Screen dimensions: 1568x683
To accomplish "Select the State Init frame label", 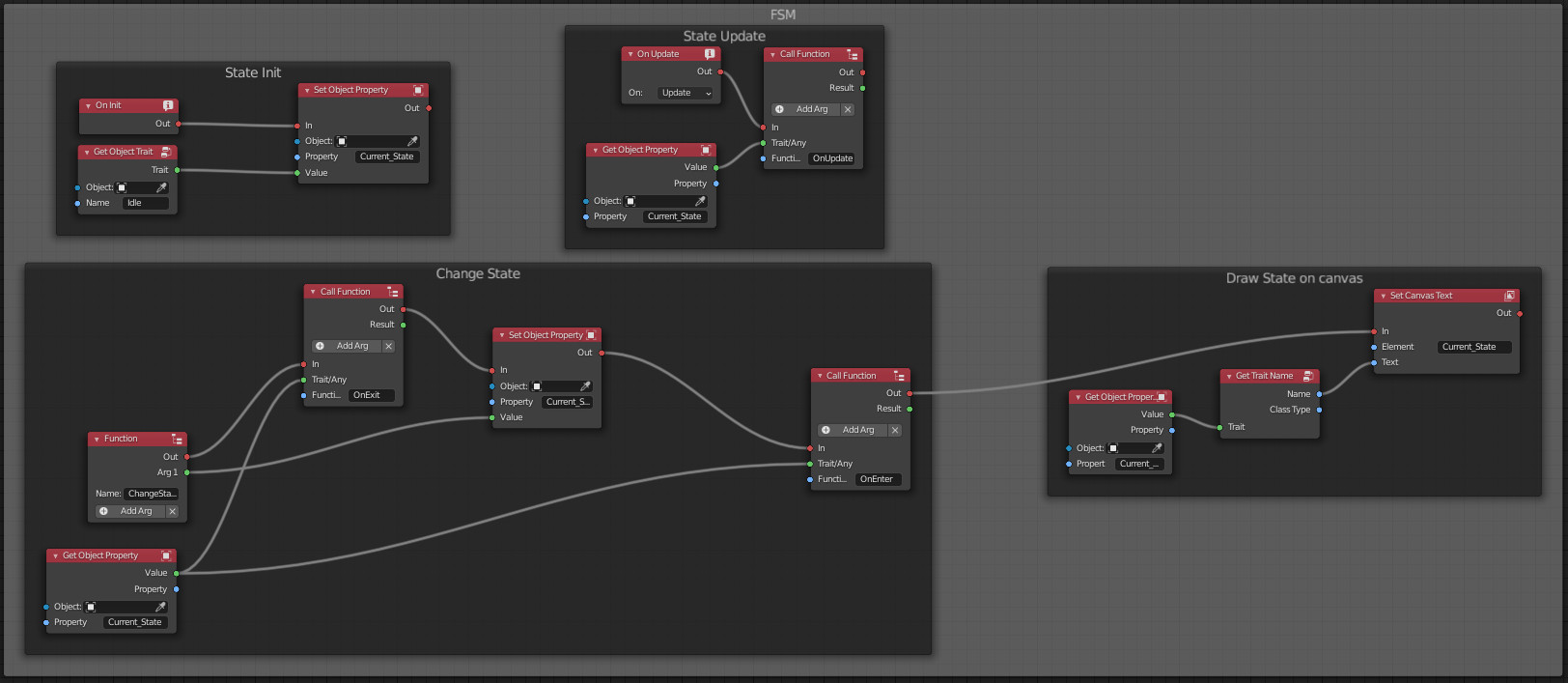I will [x=253, y=72].
